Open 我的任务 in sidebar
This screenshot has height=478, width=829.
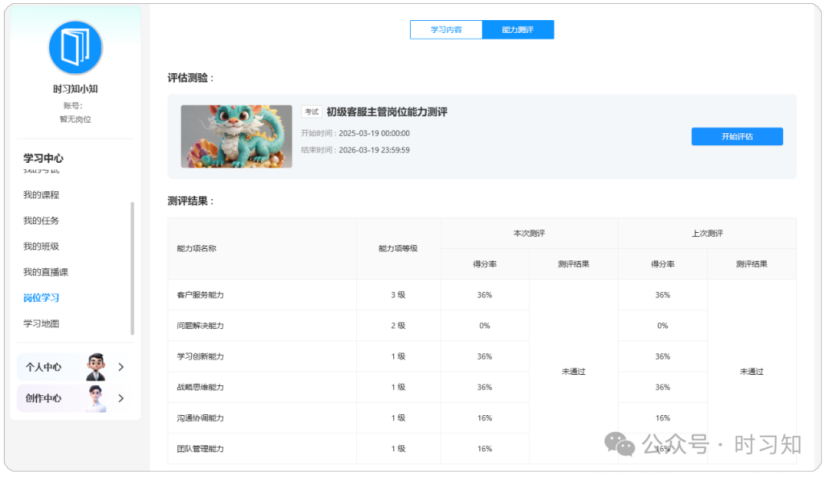coord(41,220)
